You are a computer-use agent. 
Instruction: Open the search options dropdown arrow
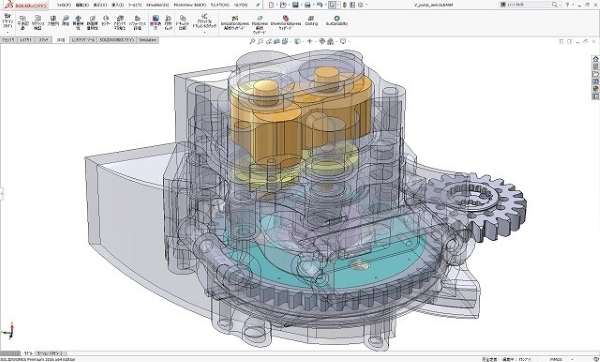coord(559,5)
